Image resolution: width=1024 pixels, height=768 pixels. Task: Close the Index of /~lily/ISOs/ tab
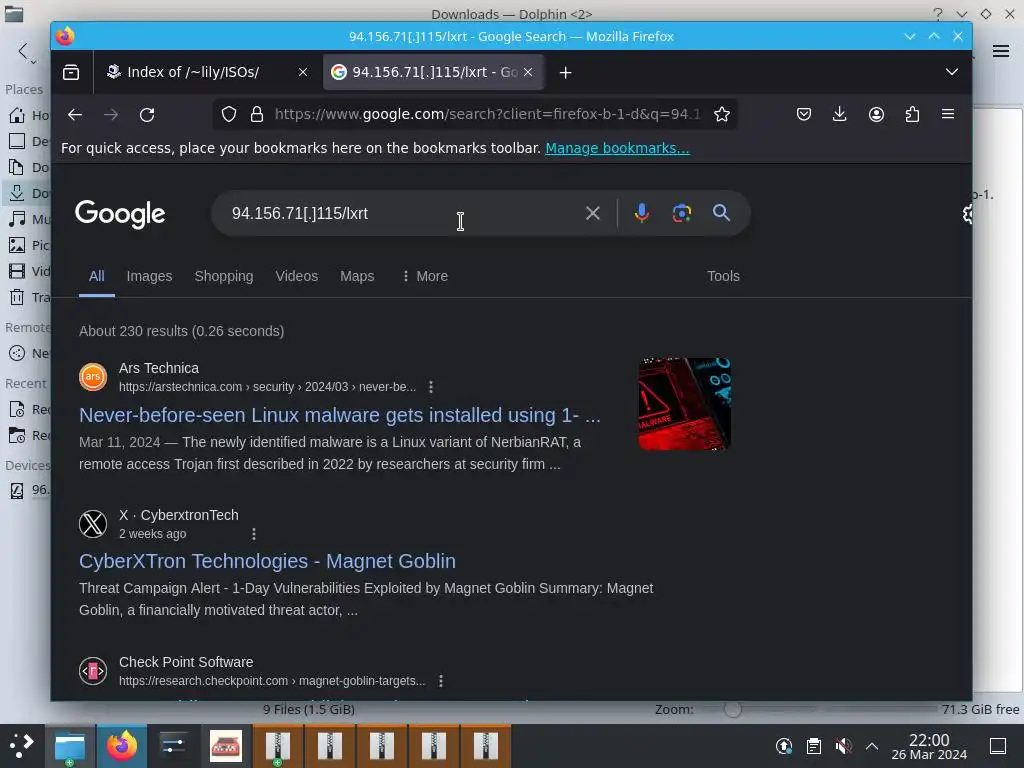[x=303, y=72]
